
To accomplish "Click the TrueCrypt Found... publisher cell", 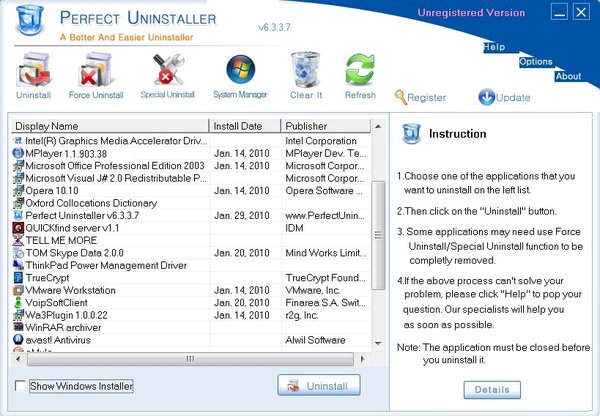I will tap(326, 277).
